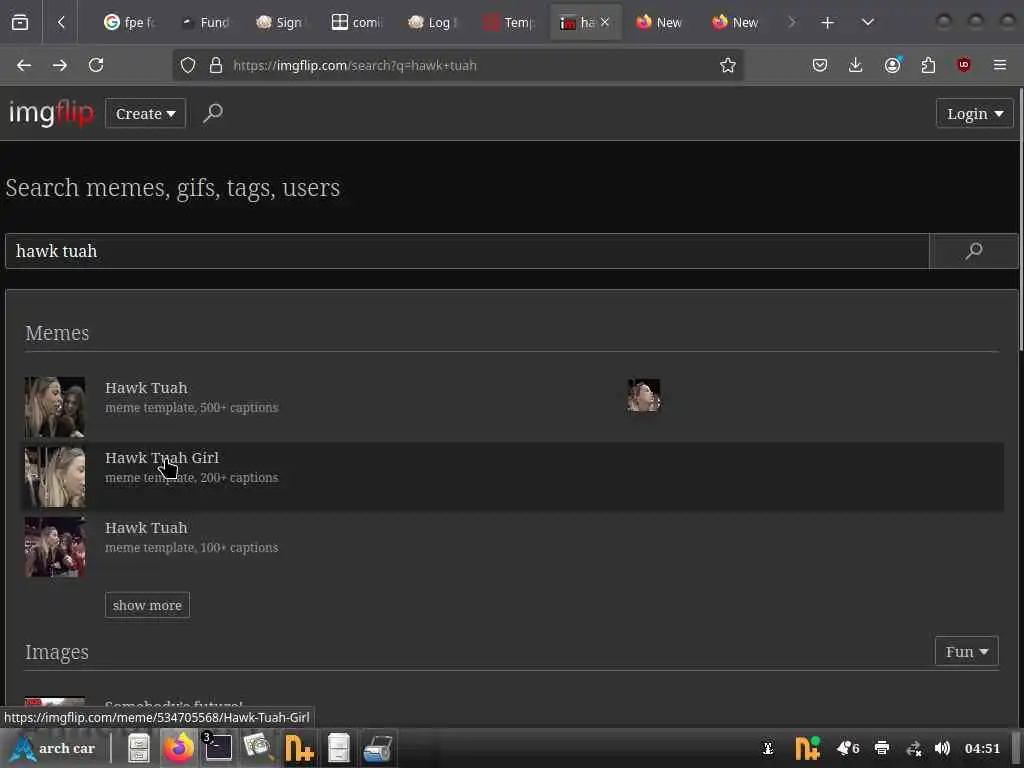List all tabs dropdown arrow
The width and height of the screenshot is (1024, 768).
point(867,23)
